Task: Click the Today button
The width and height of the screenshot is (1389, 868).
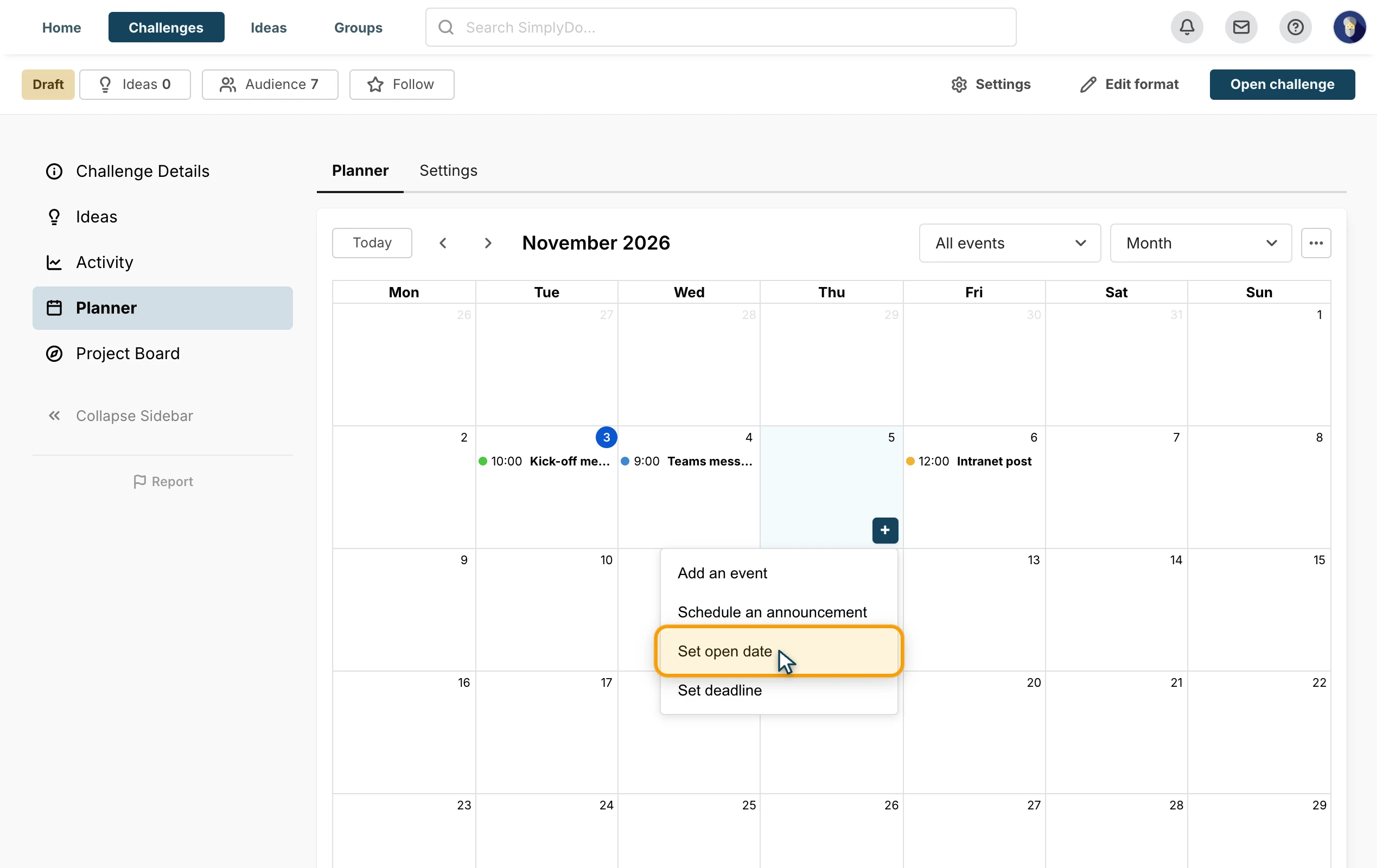Action: [x=372, y=243]
